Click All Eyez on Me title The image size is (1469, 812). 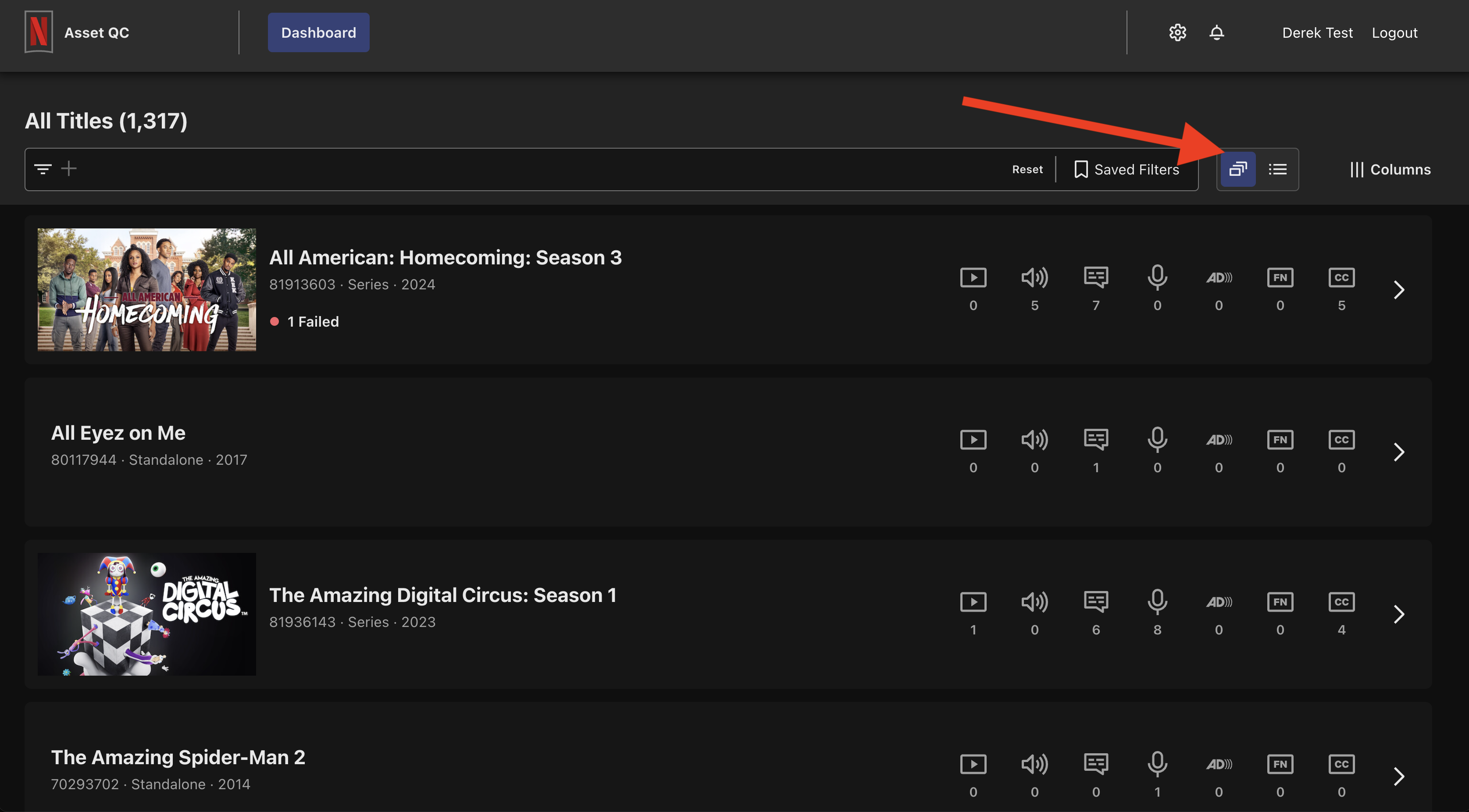click(118, 433)
